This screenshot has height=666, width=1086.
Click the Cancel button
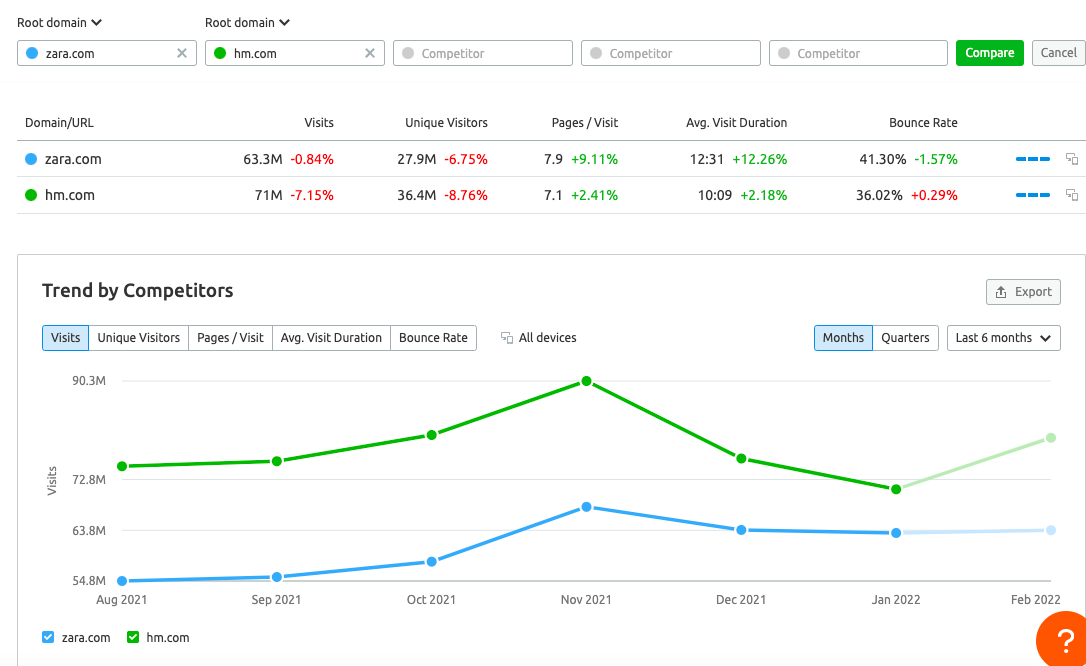[1058, 52]
